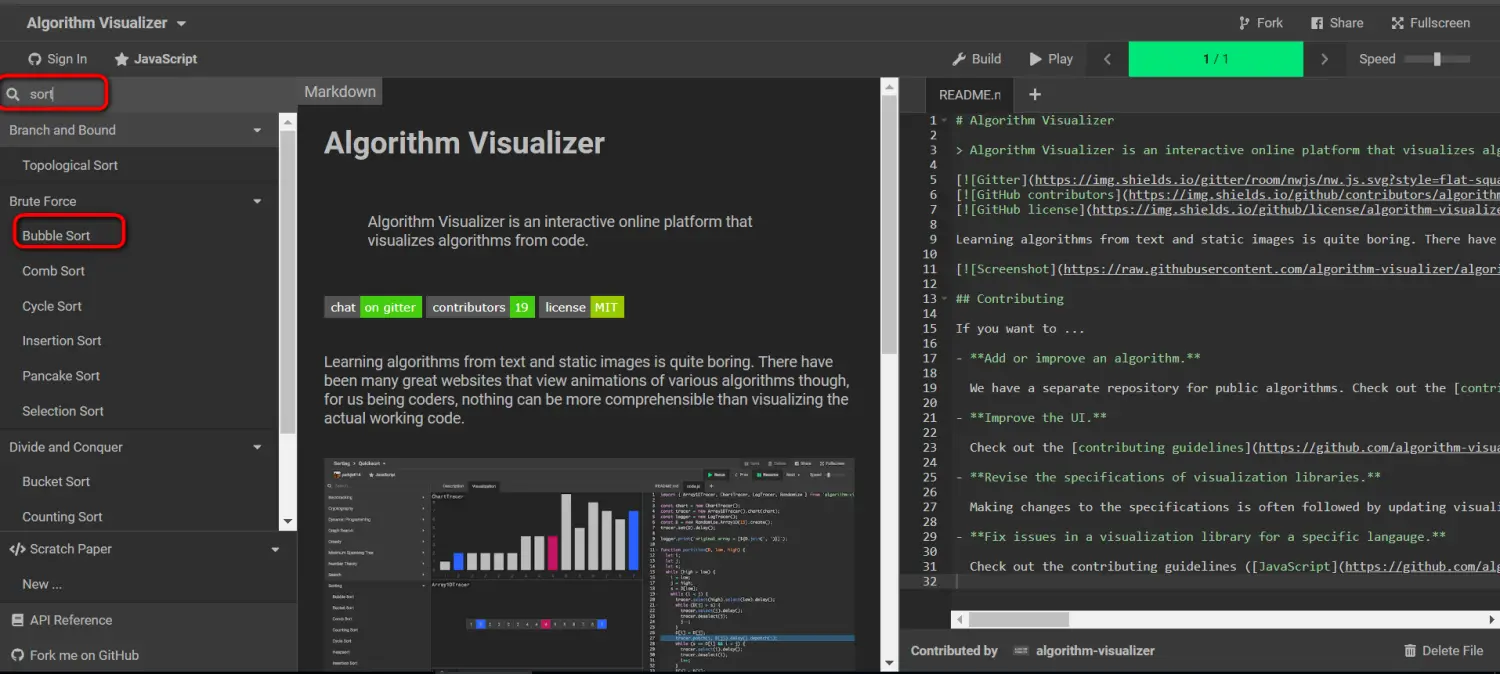Open Bubble Sort algorithm
This screenshot has width=1500, height=674.
tap(56, 236)
